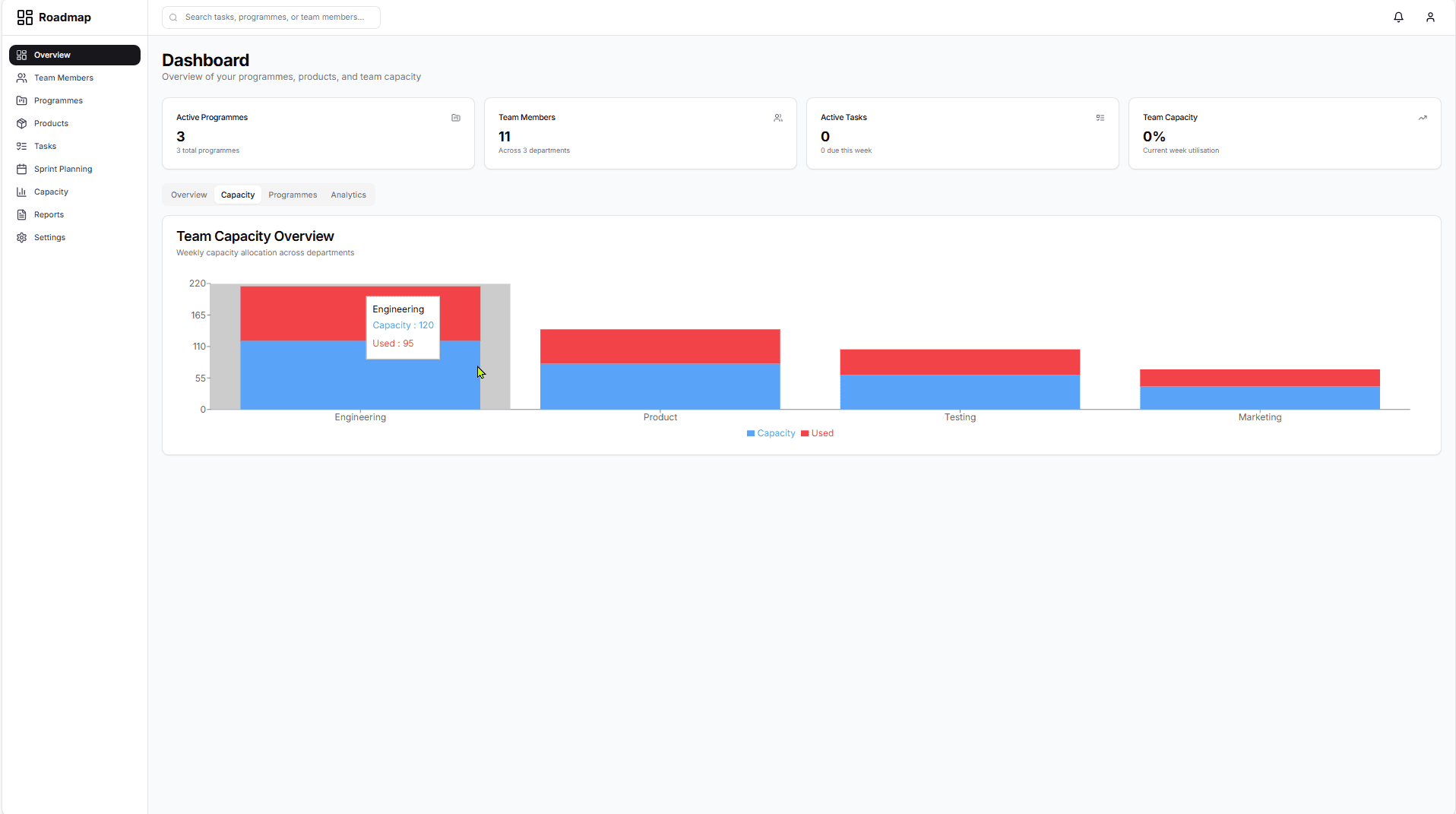Click the checklist icon on Active Tasks card
Screen dimensions: 1456x814
[1100, 118]
